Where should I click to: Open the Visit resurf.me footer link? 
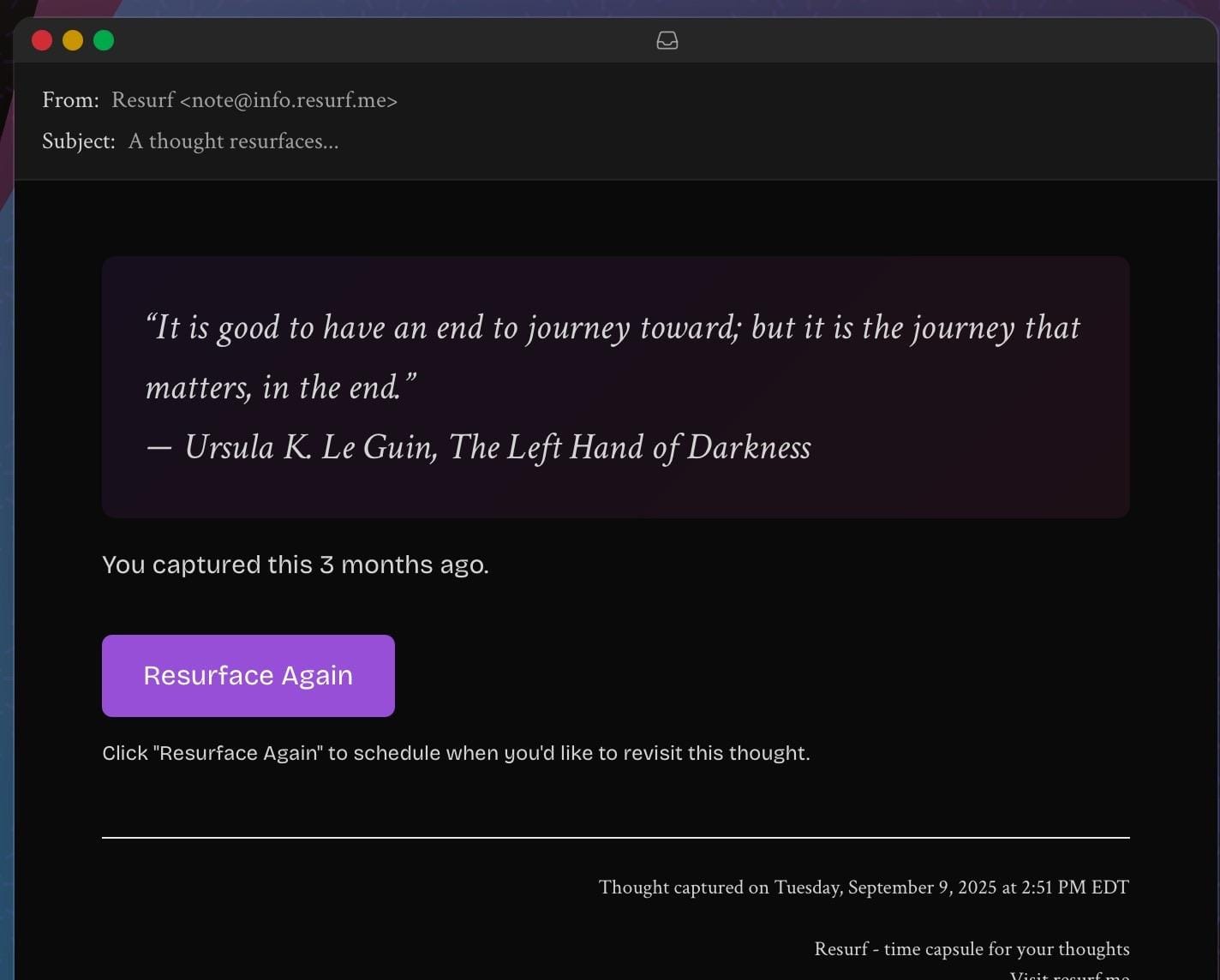1069,975
